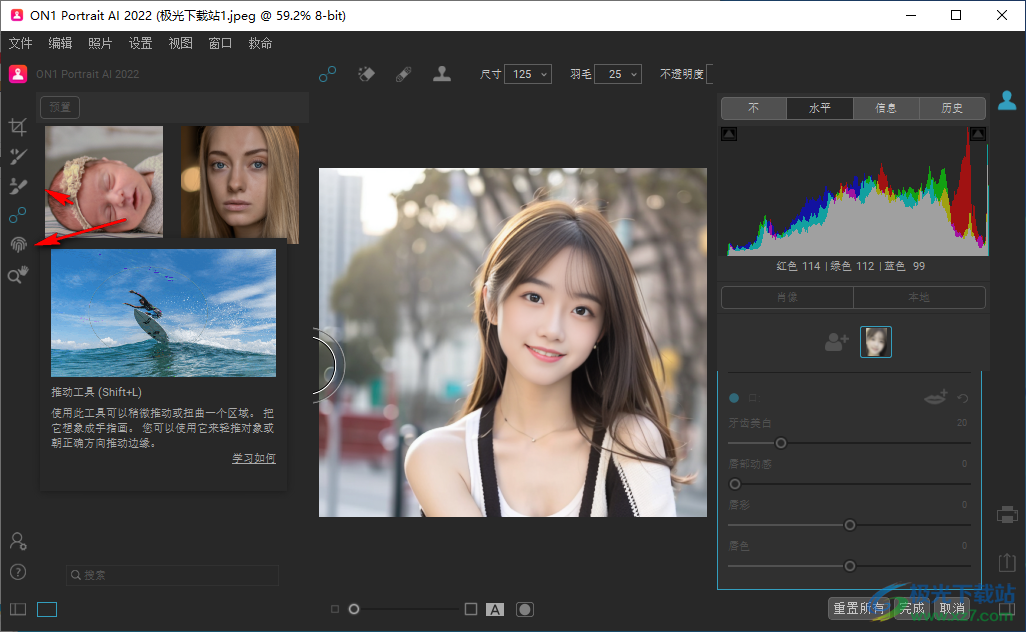Switch to the 历史 tab
This screenshot has width=1026, height=632.
point(952,108)
